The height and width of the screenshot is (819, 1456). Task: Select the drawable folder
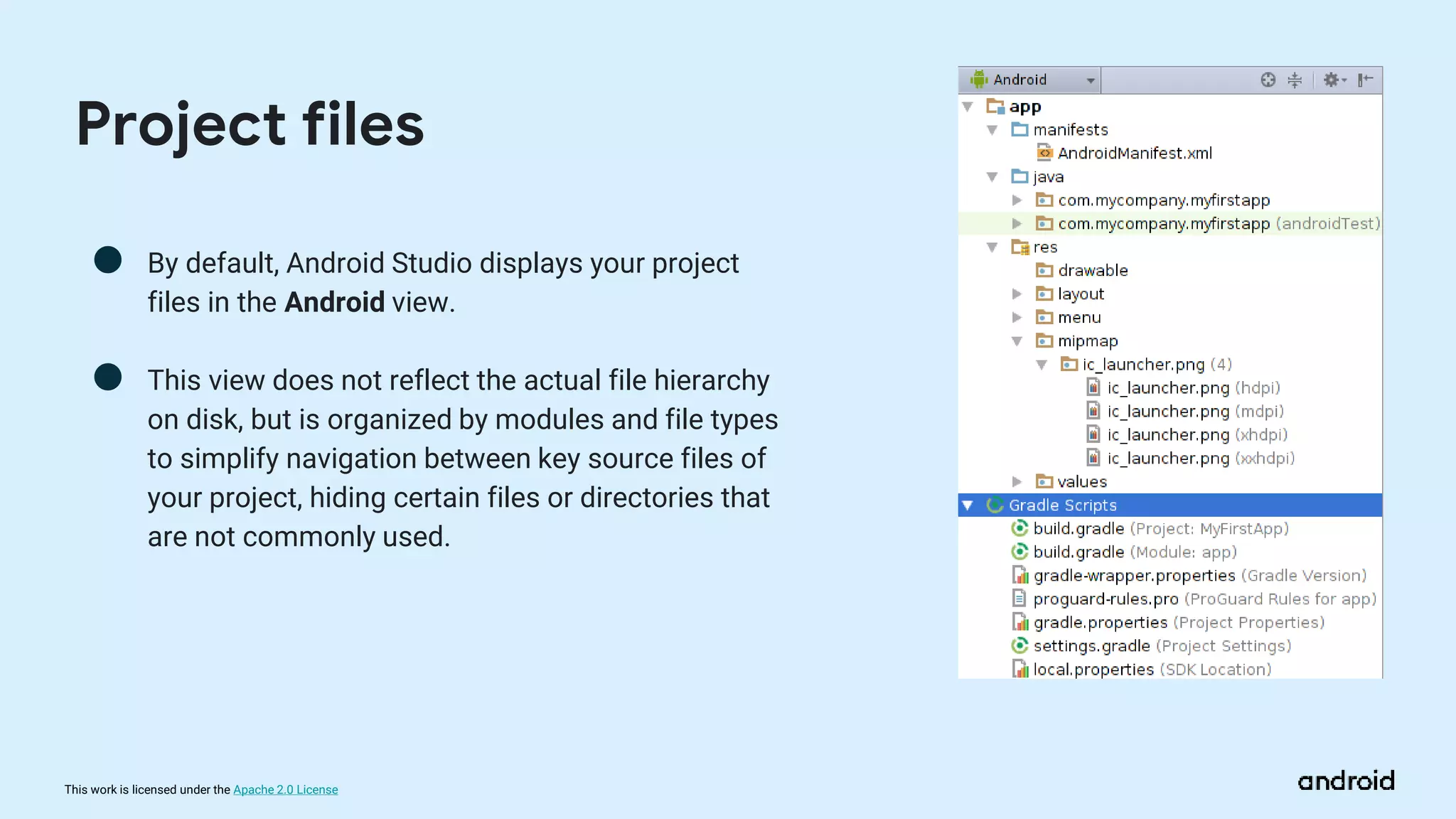[1092, 270]
